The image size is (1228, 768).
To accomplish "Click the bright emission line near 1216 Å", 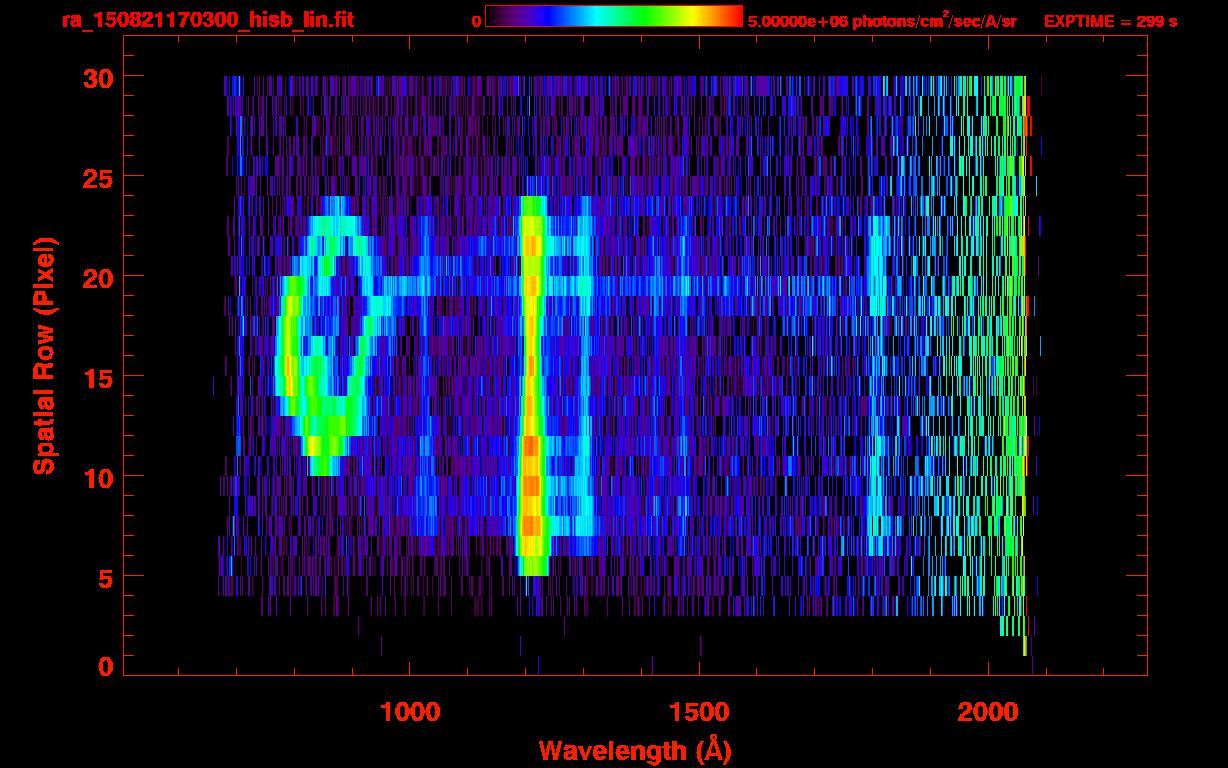I will point(532,386).
